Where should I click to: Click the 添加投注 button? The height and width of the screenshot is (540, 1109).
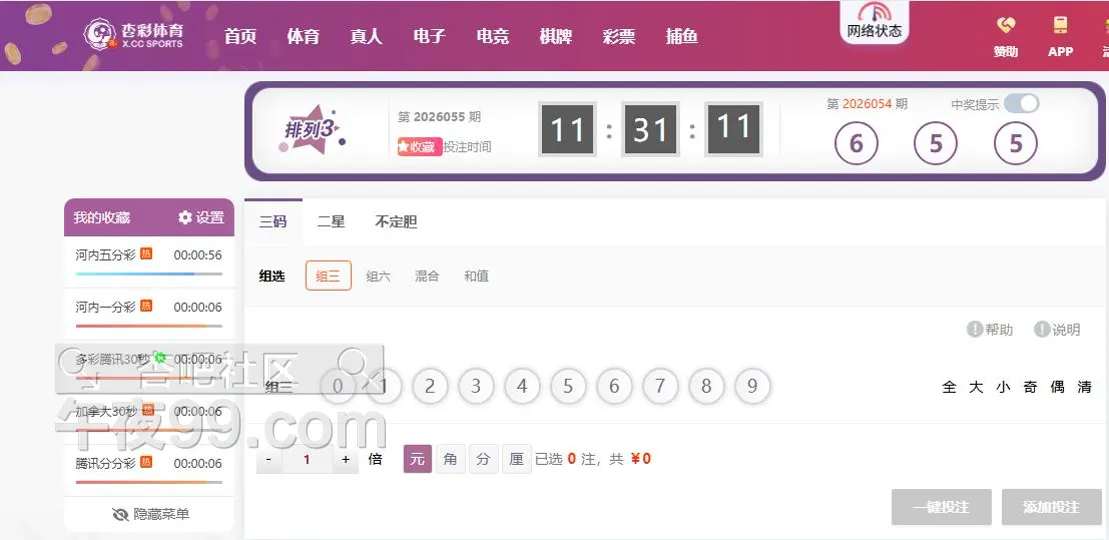(1051, 507)
